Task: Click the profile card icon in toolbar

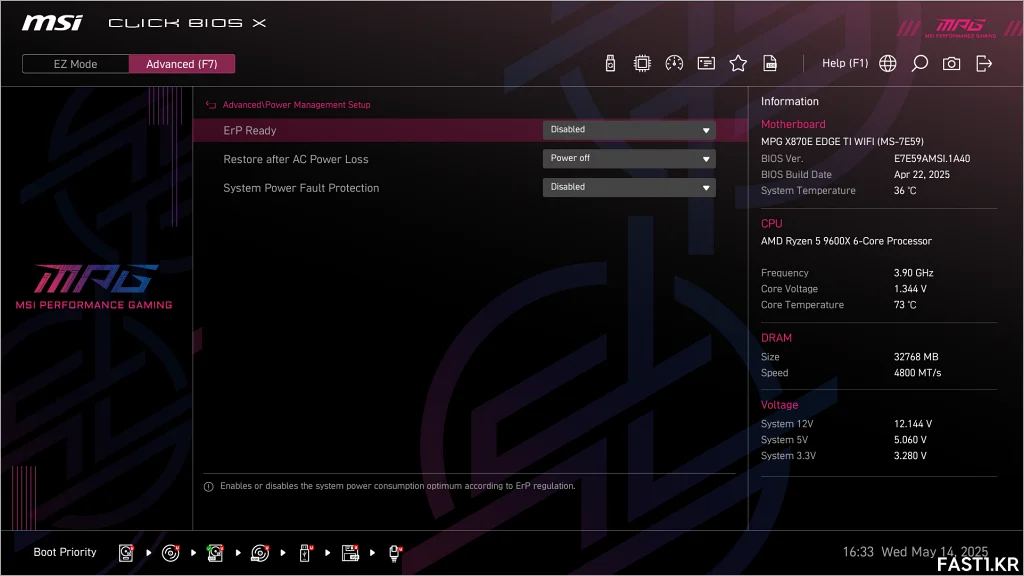Action: click(x=706, y=63)
